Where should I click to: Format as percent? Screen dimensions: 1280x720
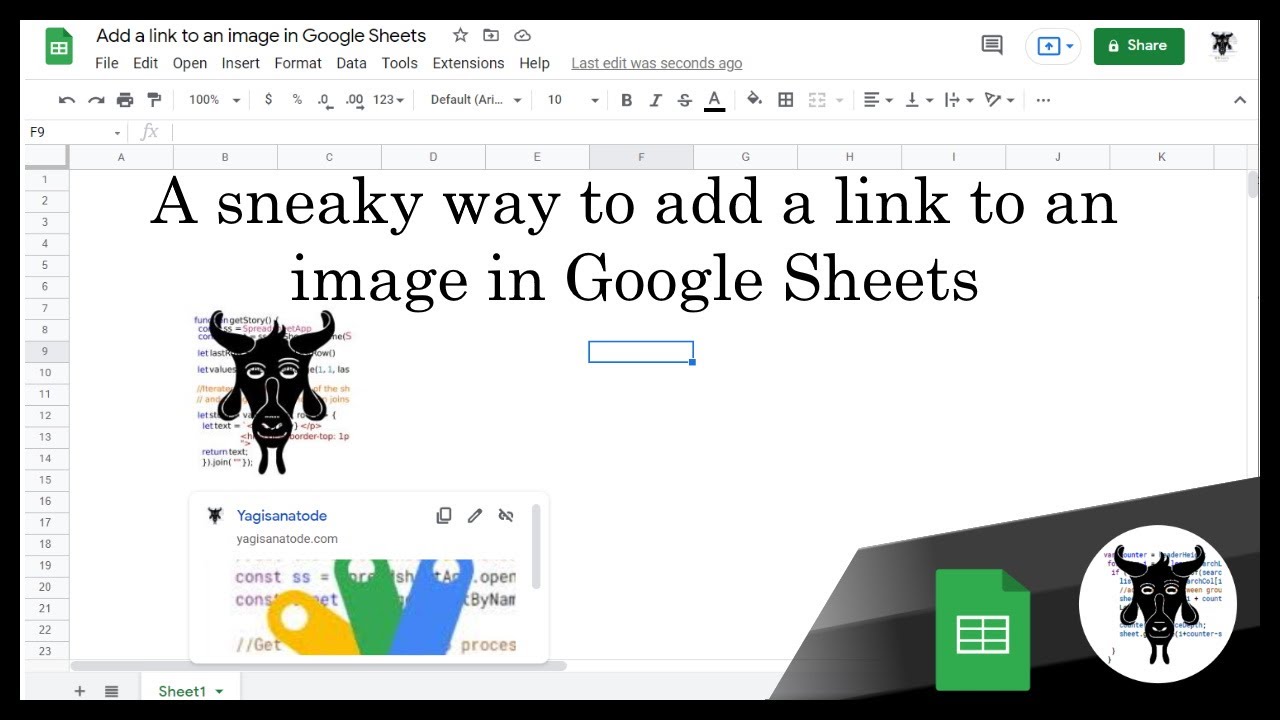pyautogui.click(x=297, y=100)
